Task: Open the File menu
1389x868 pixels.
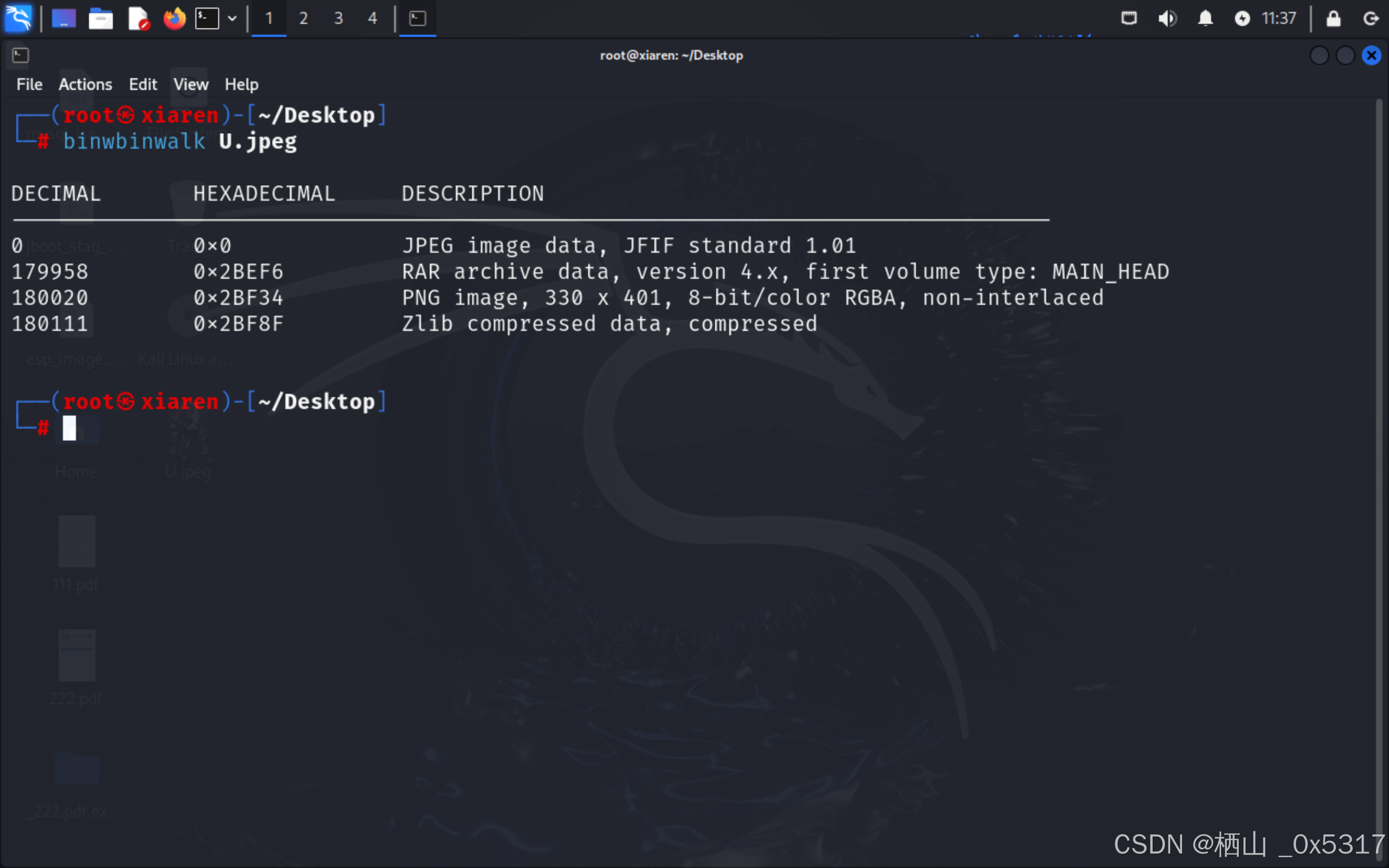Action: pyautogui.click(x=29, y=85)
